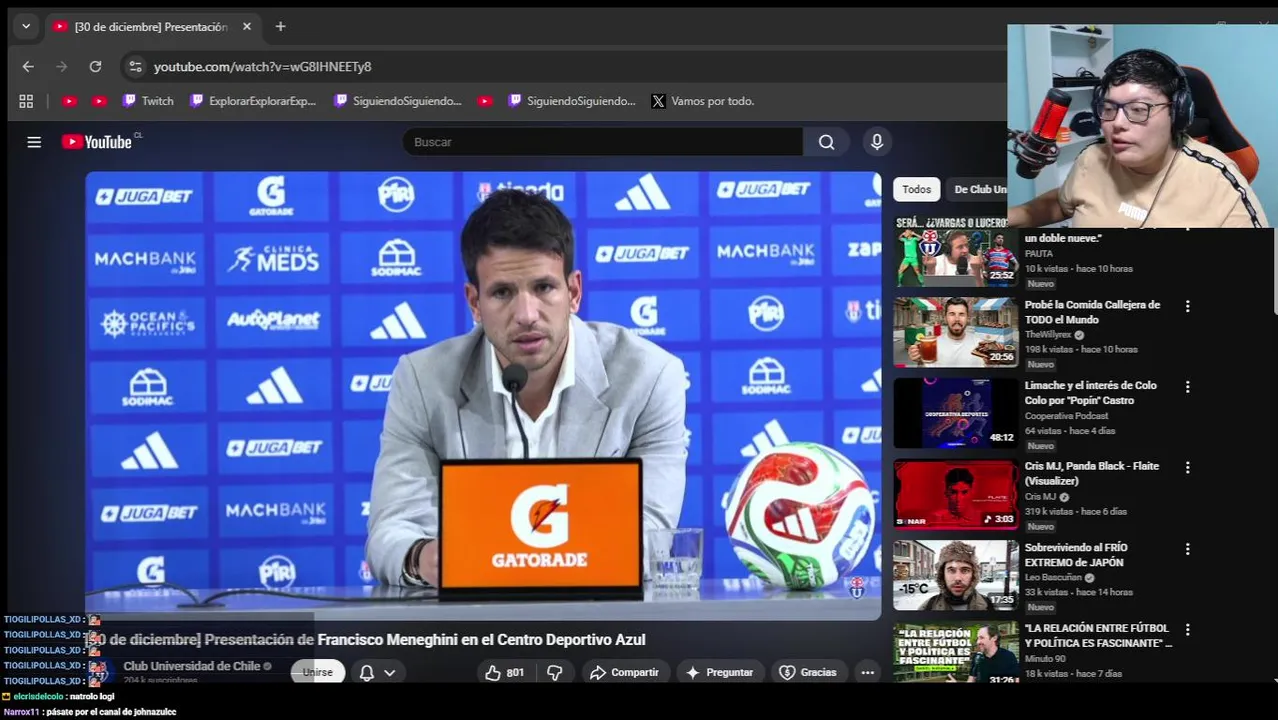
Task: Open second SiguiendoSiguiendo bookmark
Action: click(x=572, y=101)
